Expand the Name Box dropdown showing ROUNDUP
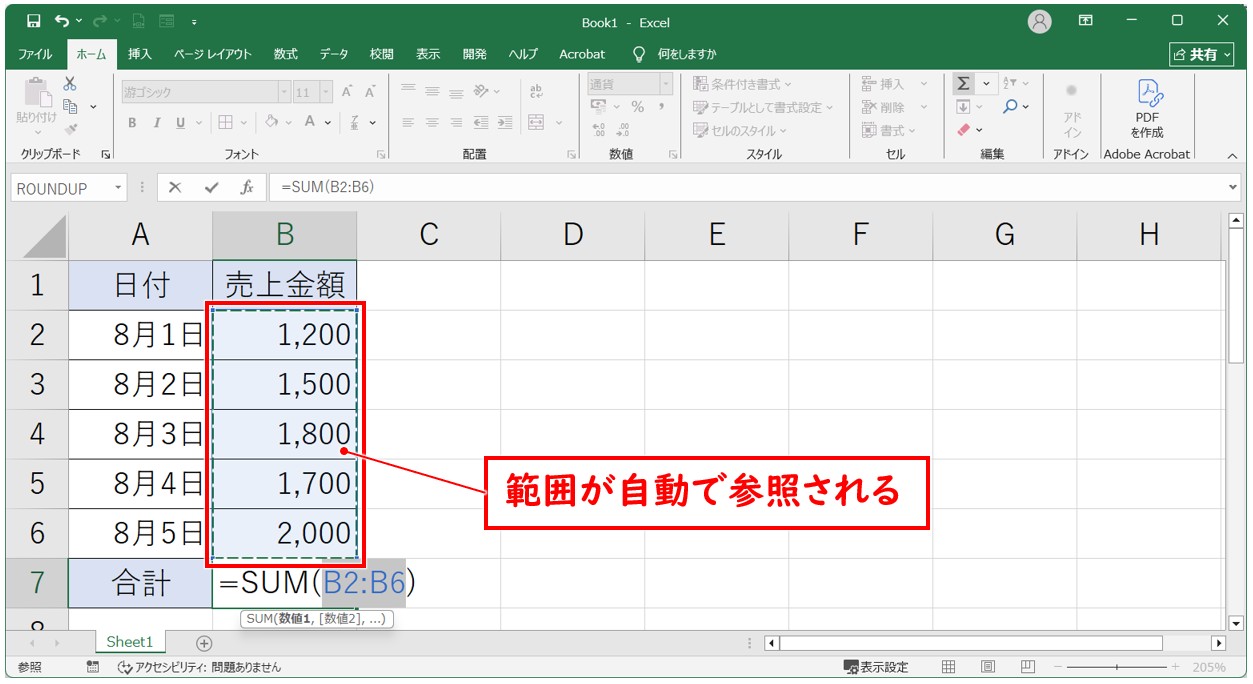Viewport: 1253px width, 684px height. [119, 188]
